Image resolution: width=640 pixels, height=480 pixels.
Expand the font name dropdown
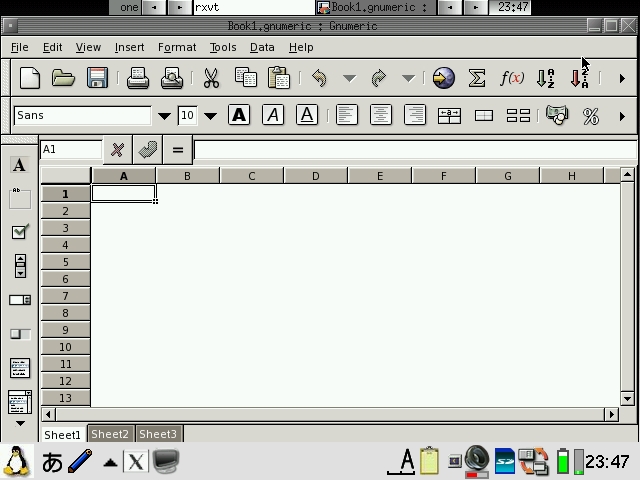[164, 116]
